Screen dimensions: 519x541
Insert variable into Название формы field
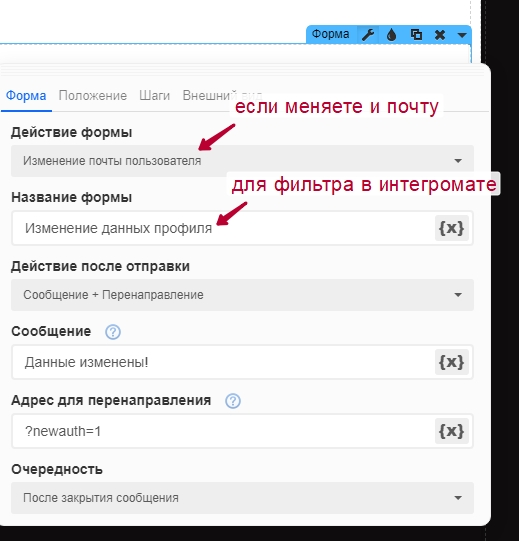(x=451, y=228)
